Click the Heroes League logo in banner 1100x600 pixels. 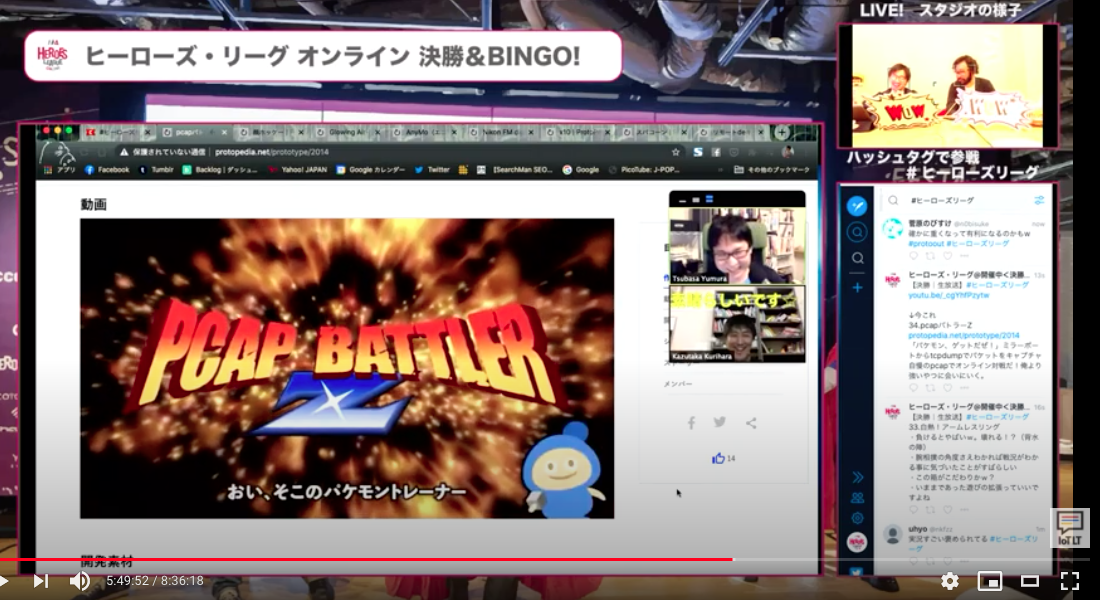pos(52,56)
